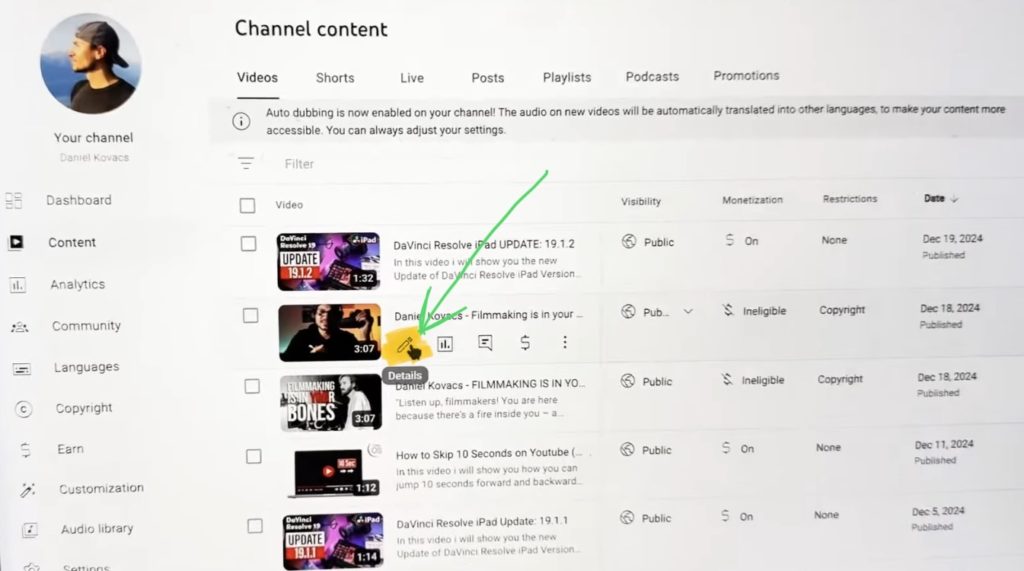Select checkbox for How to Skip 10 Seconds video
The height and width of the screenshot is (571, 1024).
[254, 456]
